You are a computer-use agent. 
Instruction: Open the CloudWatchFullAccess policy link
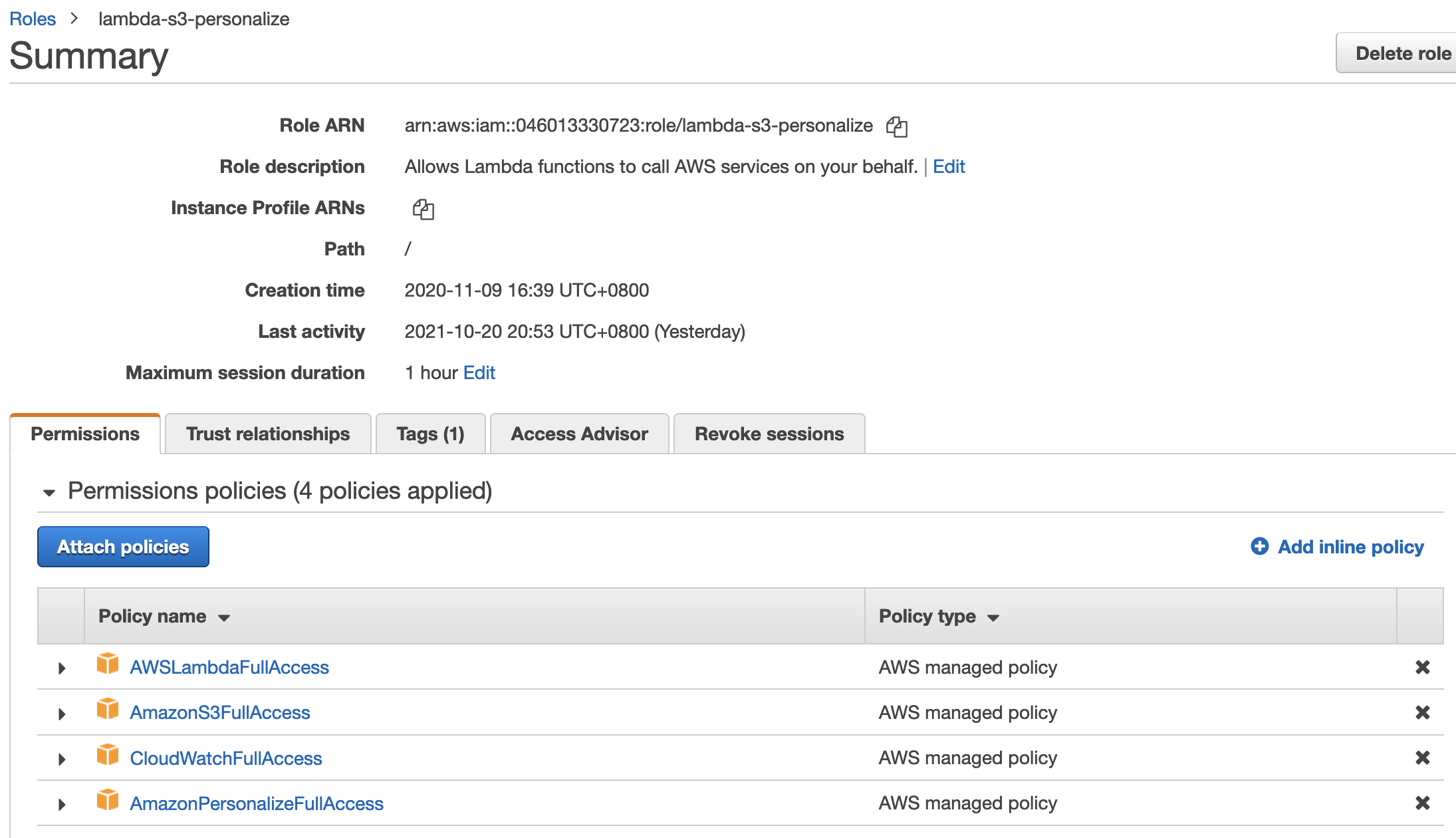226,758
